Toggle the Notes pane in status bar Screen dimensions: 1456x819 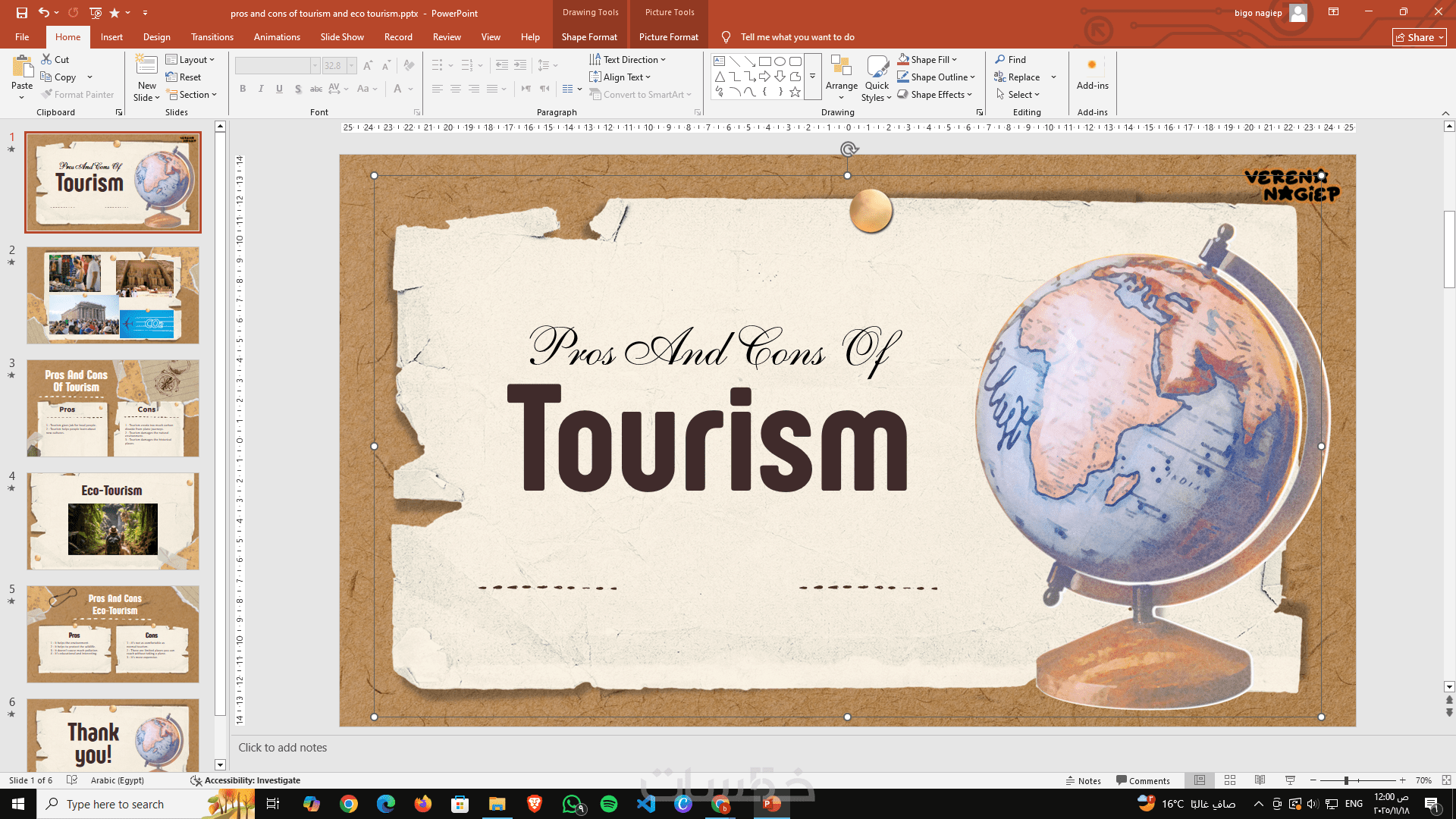1083,780
